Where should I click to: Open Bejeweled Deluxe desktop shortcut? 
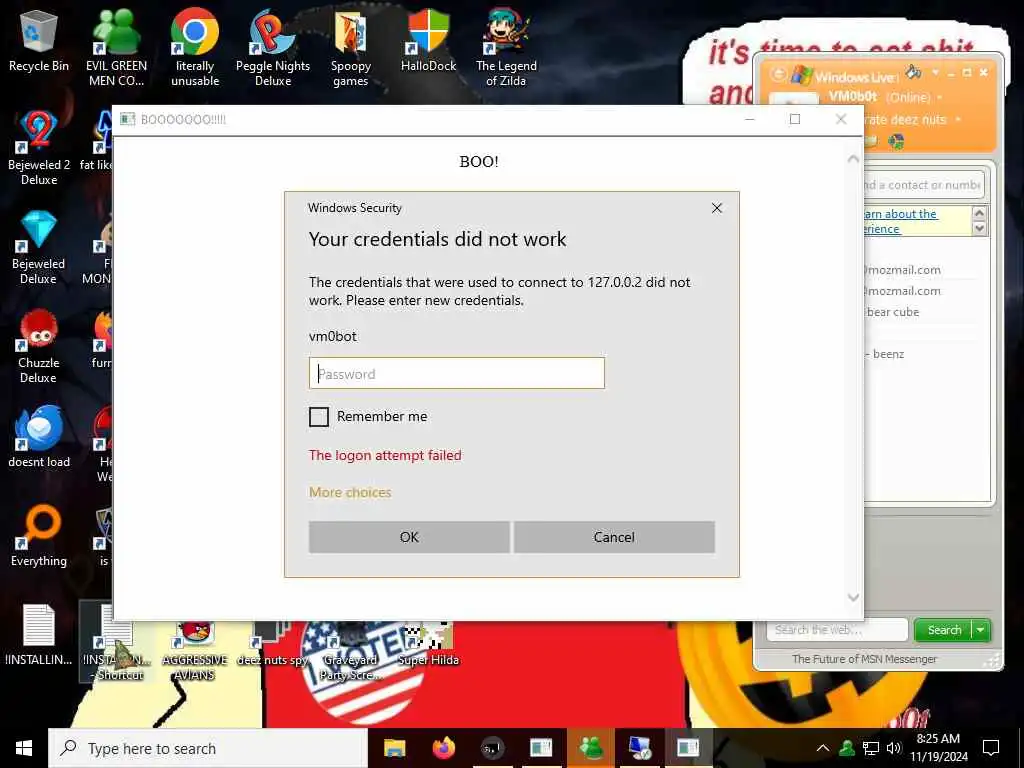click(39, 247)
